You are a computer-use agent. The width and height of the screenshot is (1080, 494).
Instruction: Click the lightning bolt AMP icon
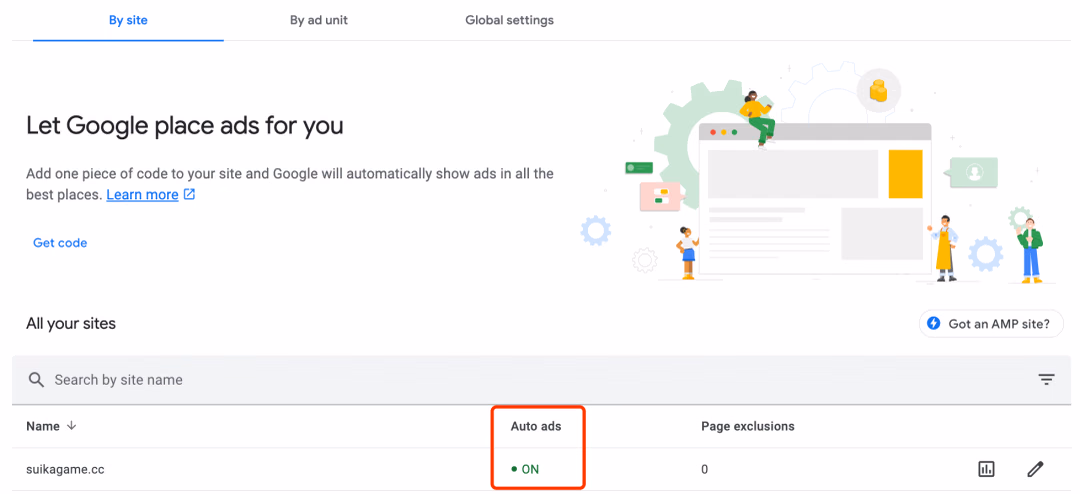(934, 324)
